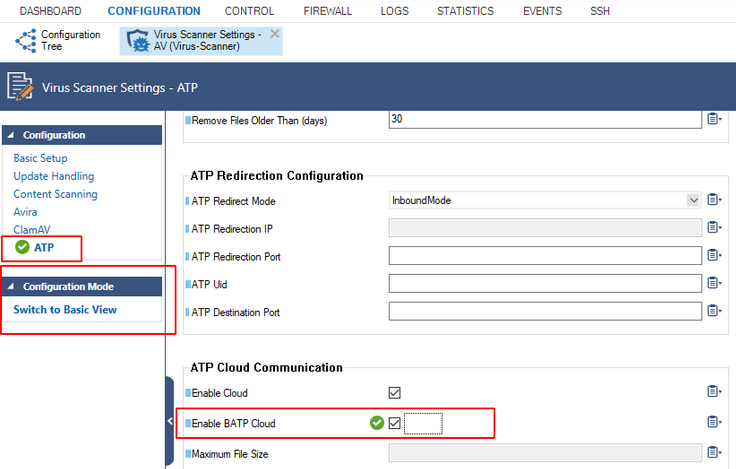Screen dimensions: 736x469
Task: Click the clipboard icon beside ATP Redirect Mode
Action: 714,200
